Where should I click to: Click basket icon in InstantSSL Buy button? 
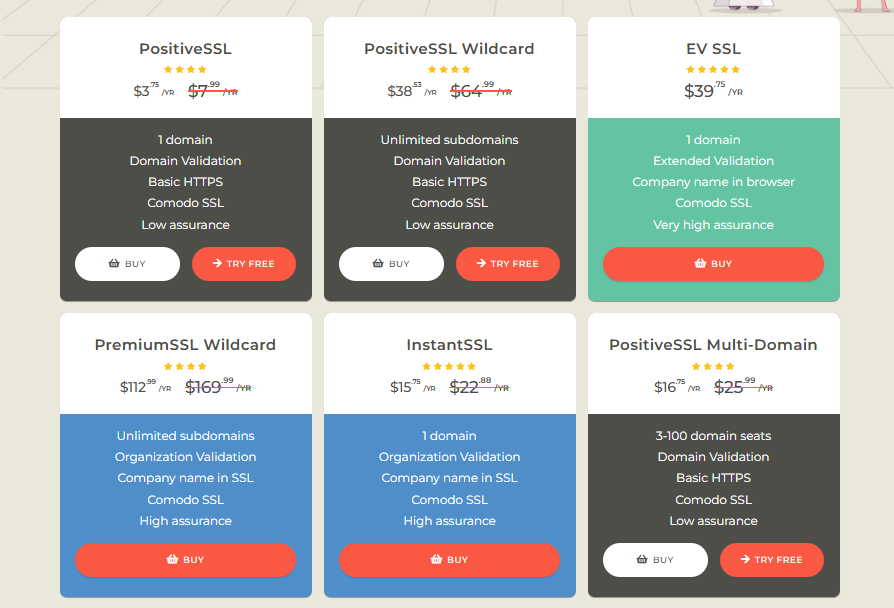point(436,560)
